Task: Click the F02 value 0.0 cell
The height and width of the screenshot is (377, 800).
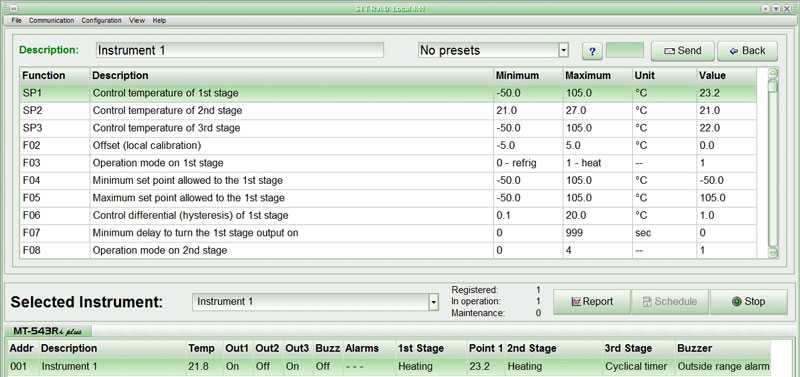Action: pyautogui.click(x=726, y=145)
